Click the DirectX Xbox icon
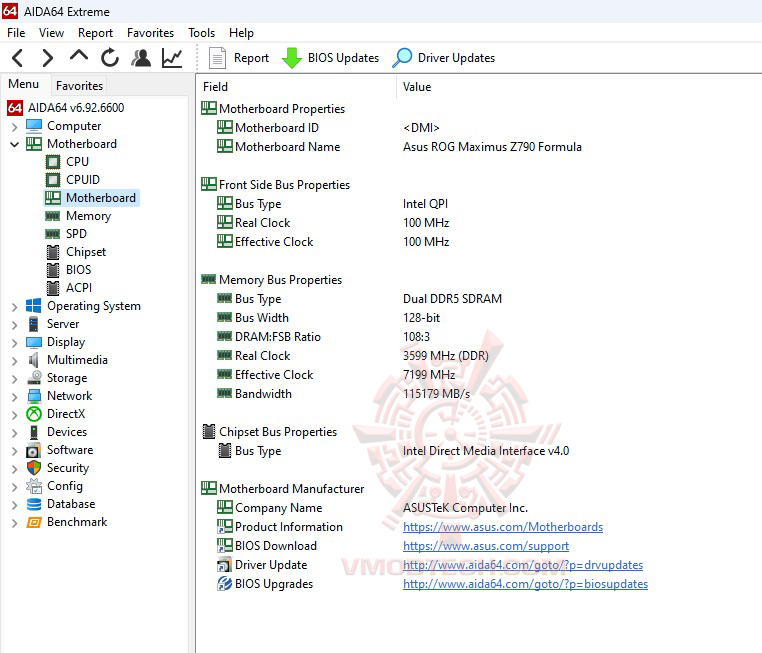The height and width of the screenshot is (653, 762). (34, 414)
